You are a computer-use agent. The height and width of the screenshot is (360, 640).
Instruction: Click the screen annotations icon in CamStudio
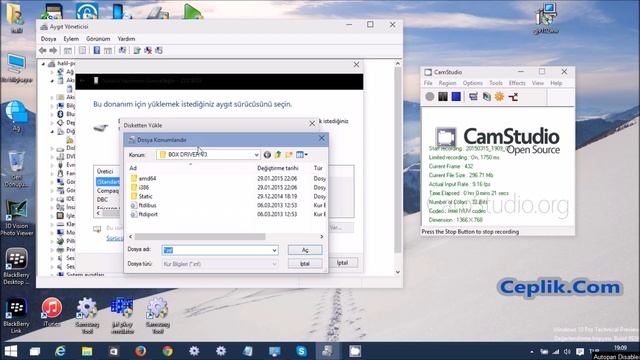pos(473,97)
